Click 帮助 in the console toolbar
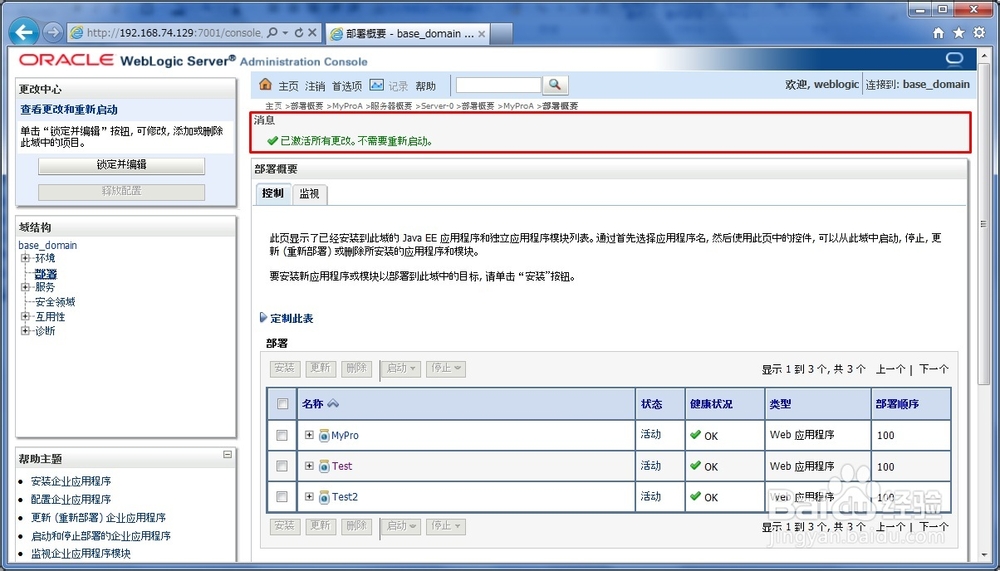This screenshot has width=1000, height=571. pyautogui.click(x=426, y=86)
